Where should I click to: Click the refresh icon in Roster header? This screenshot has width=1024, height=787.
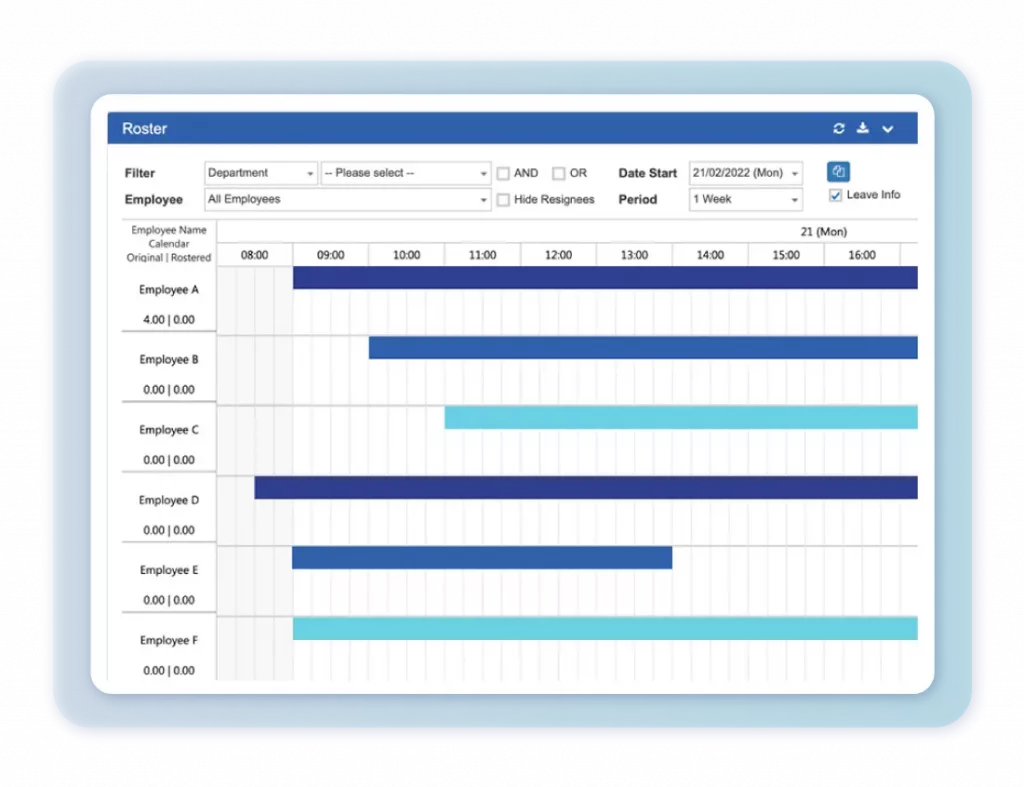[x=839, y=129]
